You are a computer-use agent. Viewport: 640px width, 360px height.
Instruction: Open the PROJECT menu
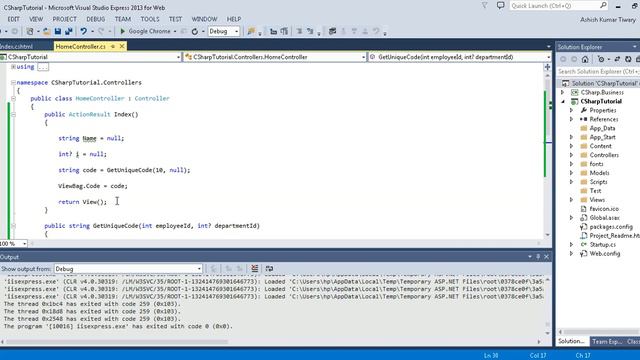[x=64, y=19]
